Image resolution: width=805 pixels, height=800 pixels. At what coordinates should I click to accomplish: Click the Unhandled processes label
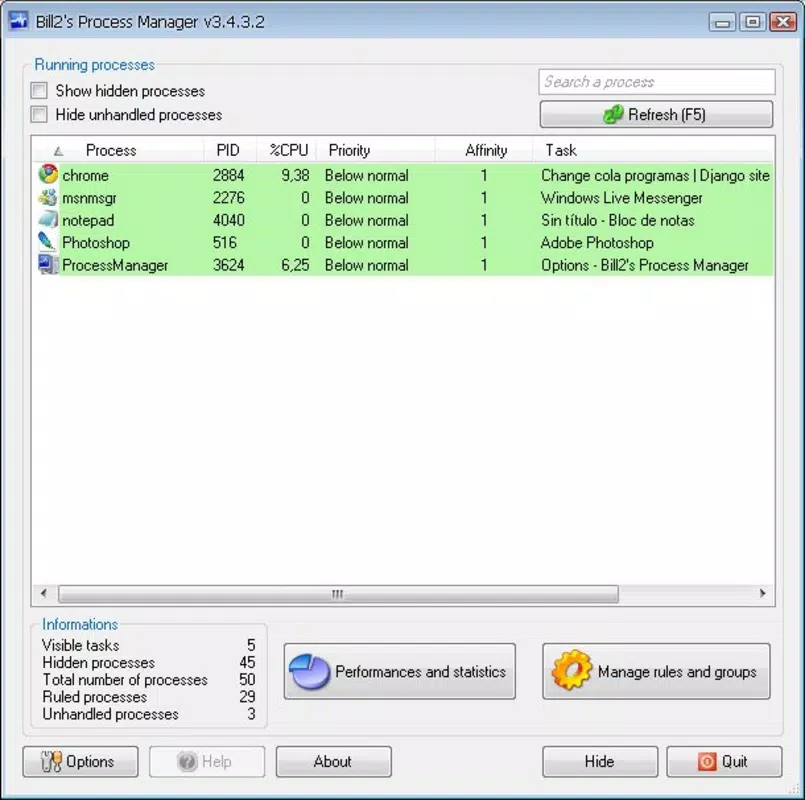[x=110, y=714]
